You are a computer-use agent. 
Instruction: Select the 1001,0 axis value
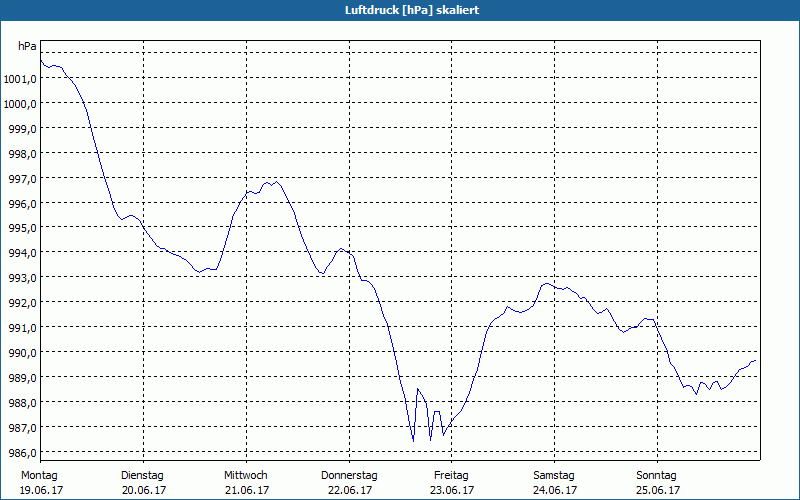(x=20, y=79)
